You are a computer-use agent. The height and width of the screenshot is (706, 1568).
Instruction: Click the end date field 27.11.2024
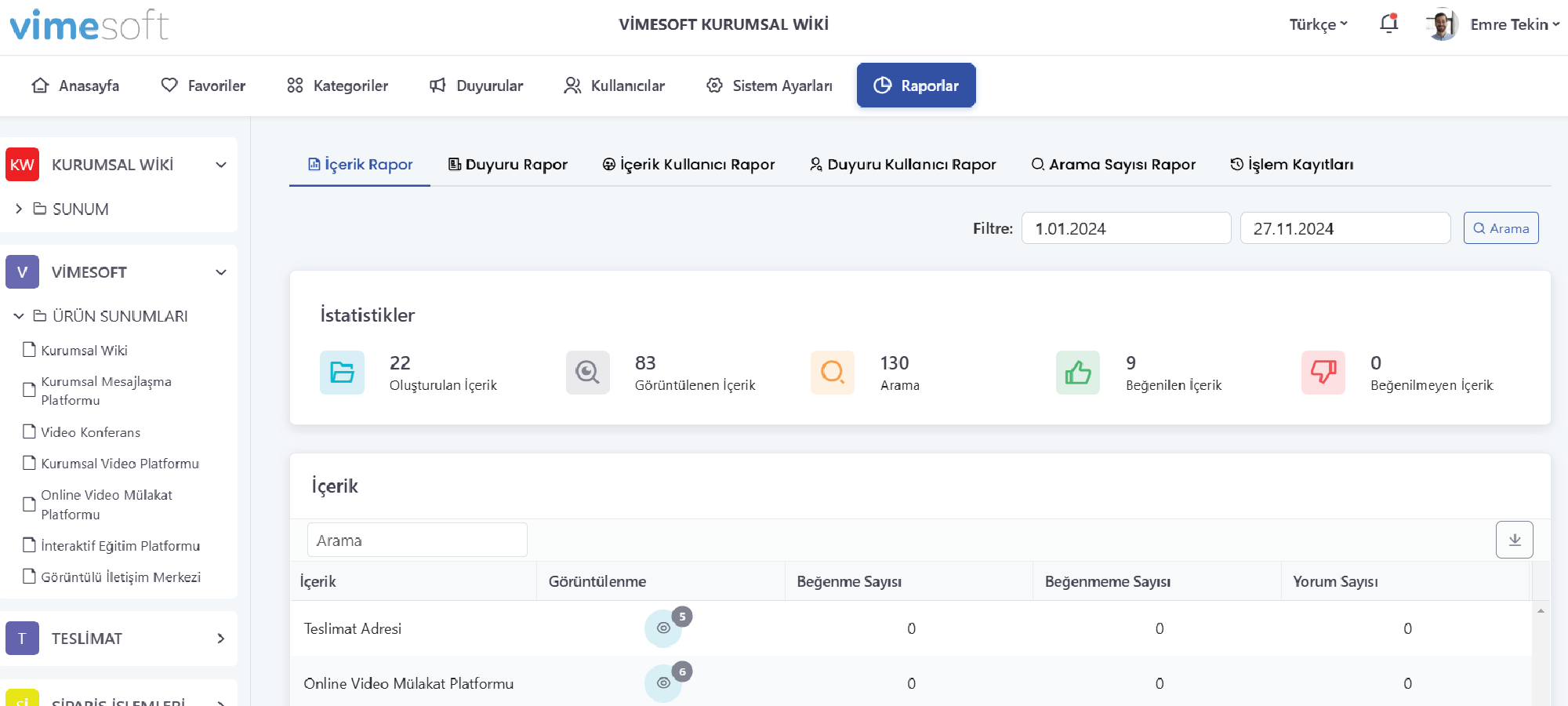1345,228
